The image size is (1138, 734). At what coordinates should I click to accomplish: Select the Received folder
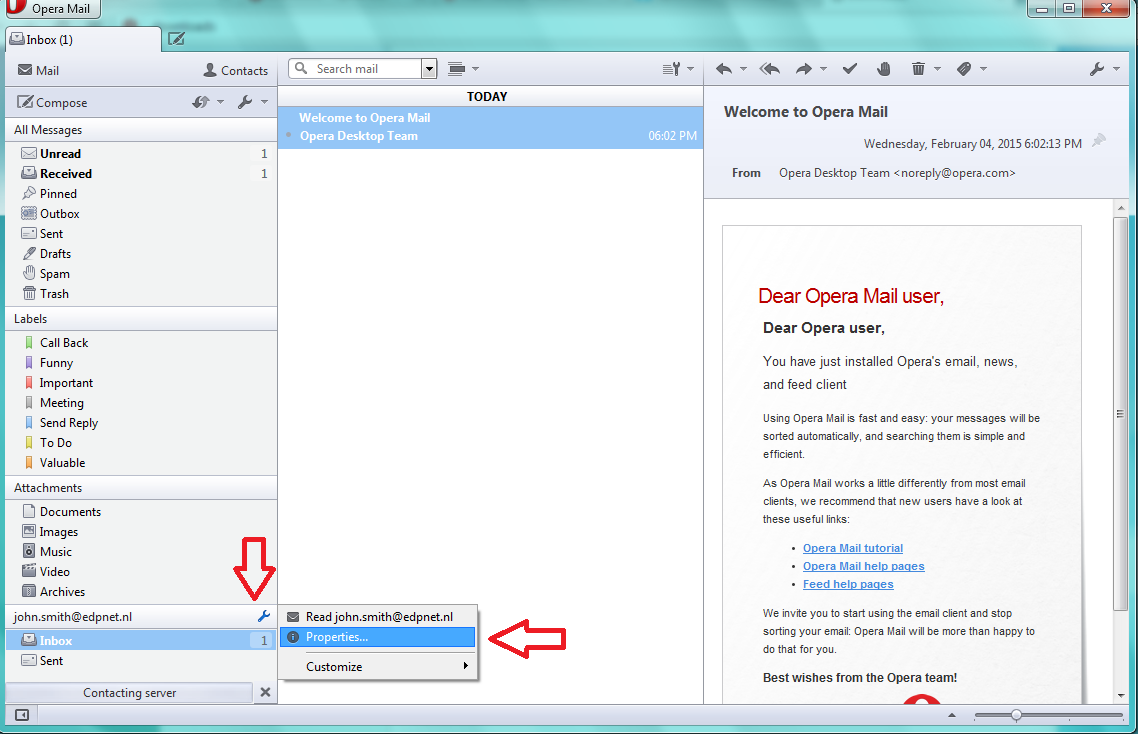[x=142, y=174]
